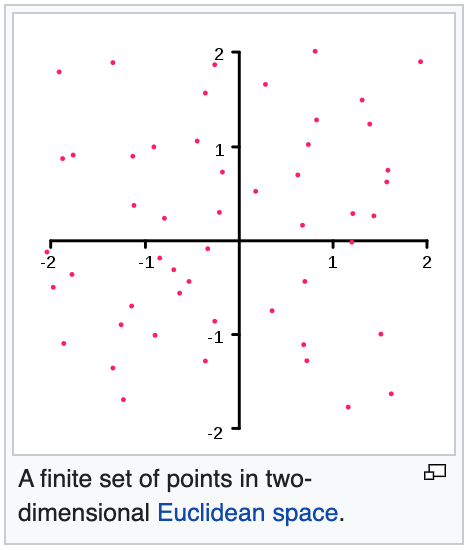Click the '-2' label on the horizontal axis
The image size is (470, 550).
(48, 262)
